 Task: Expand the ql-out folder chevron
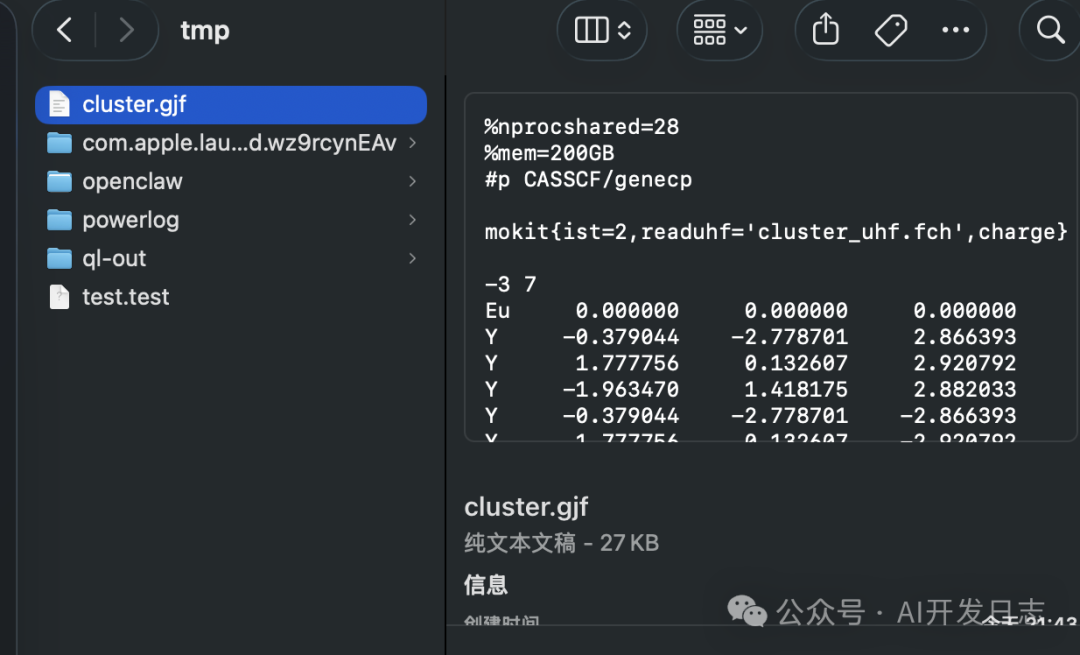point(412,259)
